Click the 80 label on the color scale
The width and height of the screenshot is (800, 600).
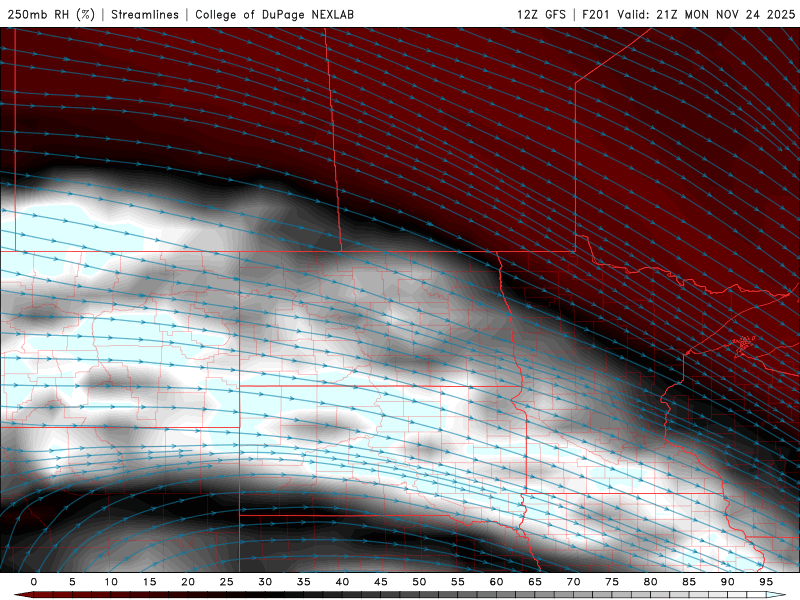(x=651, y=582)
